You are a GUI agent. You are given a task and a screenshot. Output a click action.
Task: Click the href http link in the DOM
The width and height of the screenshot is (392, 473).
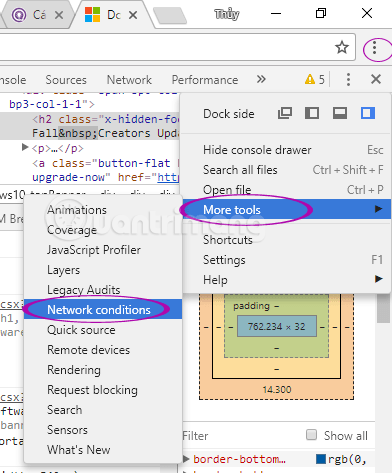point(168,177)
